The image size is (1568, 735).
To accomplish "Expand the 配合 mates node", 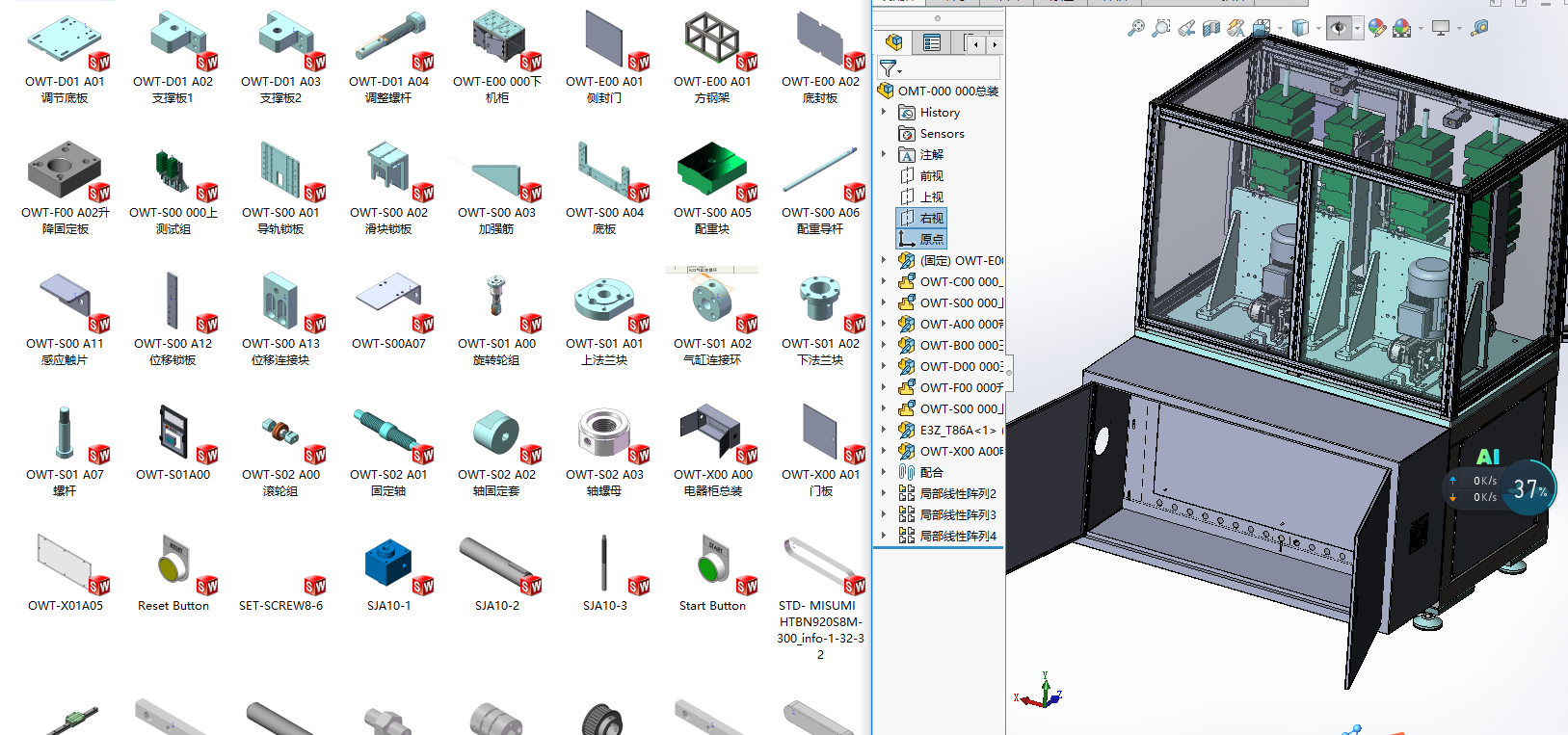I will (x=884, y=472).
